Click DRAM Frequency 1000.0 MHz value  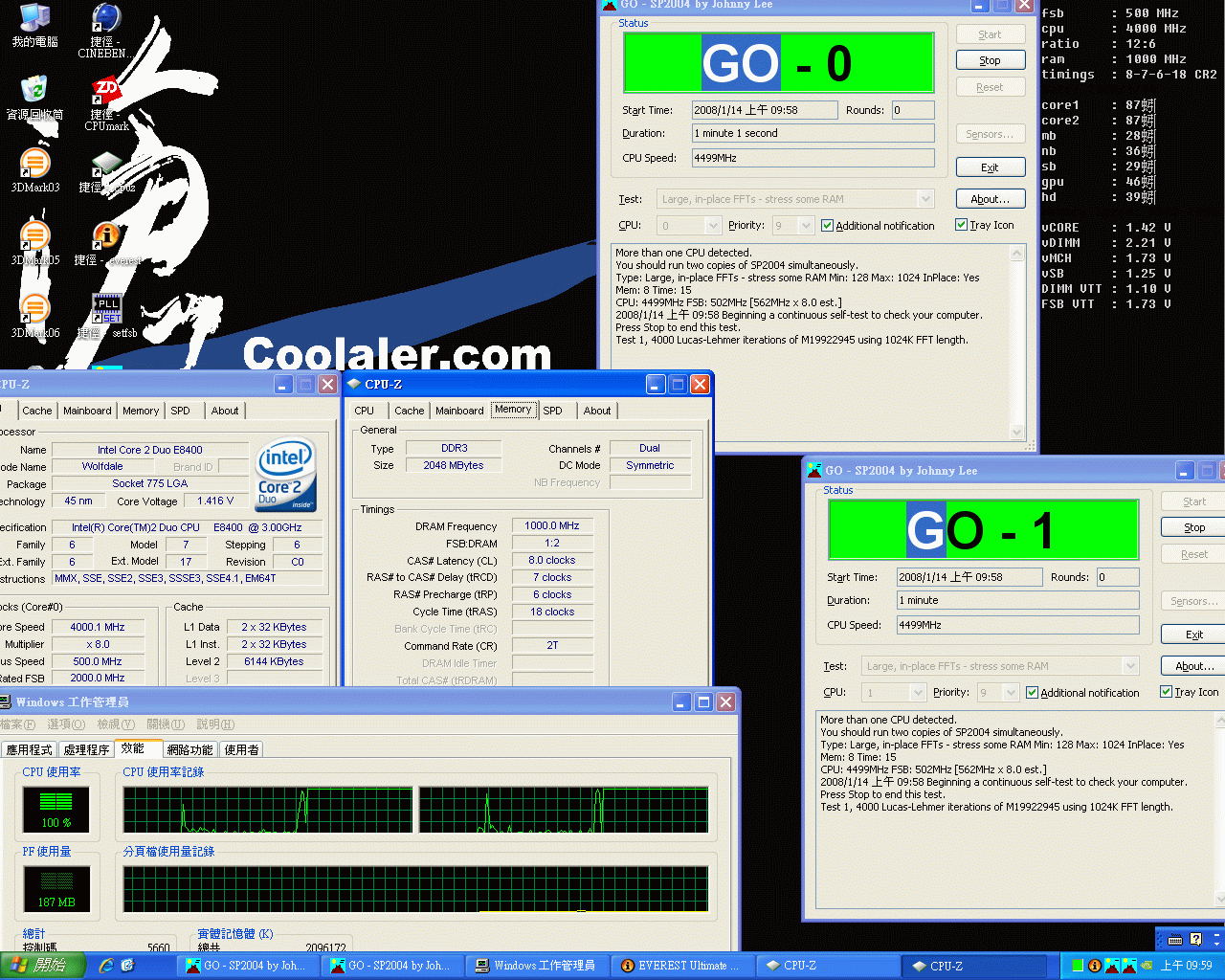point(552,525)
